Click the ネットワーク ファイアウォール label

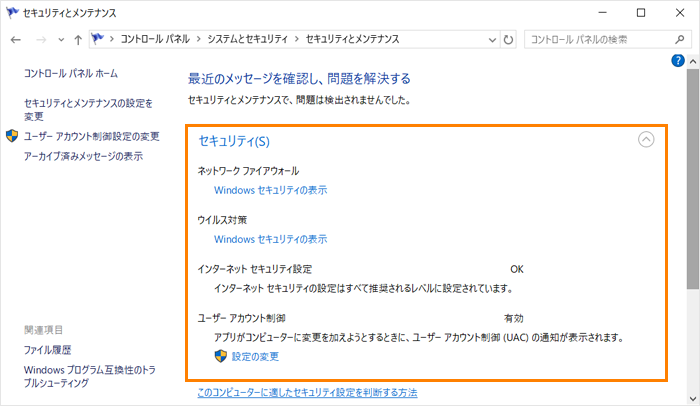[248, 171]
